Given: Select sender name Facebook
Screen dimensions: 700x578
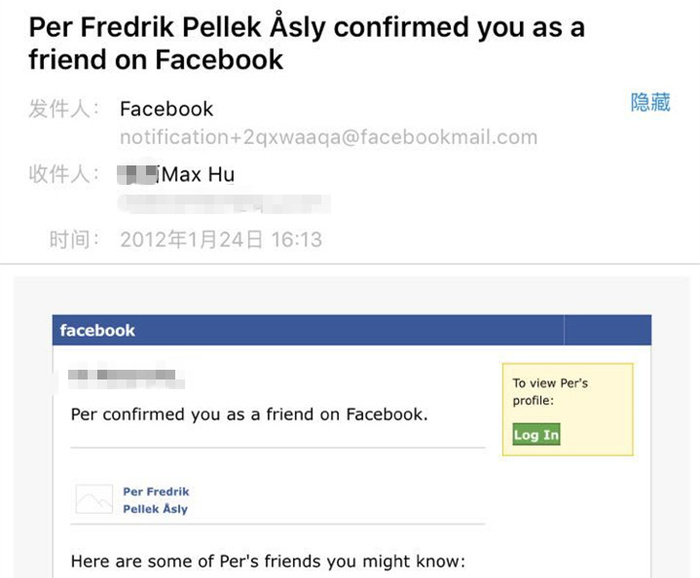Looking at the screenshot, I should tap(167, 109).
